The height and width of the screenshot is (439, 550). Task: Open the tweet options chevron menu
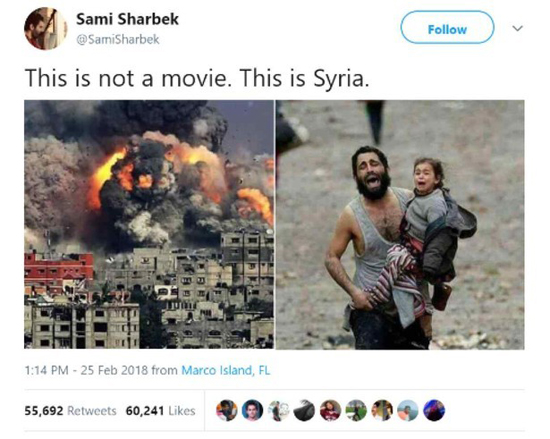pyautogui.click(x=518, y=28)
